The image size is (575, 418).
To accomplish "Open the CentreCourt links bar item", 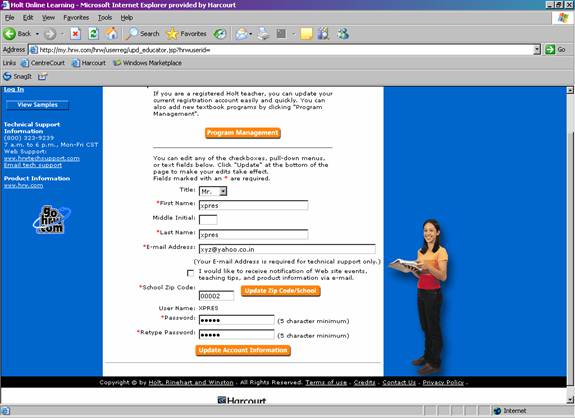I will (43, 63).
